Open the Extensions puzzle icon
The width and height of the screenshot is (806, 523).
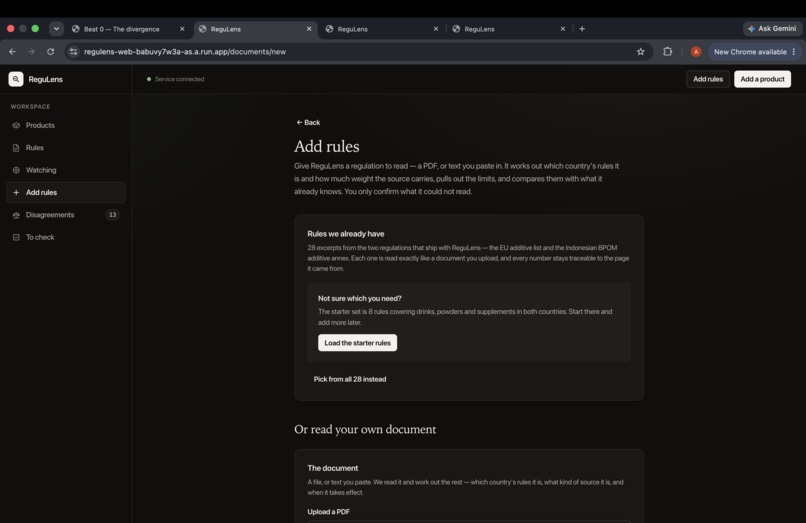tap(667, 52)
